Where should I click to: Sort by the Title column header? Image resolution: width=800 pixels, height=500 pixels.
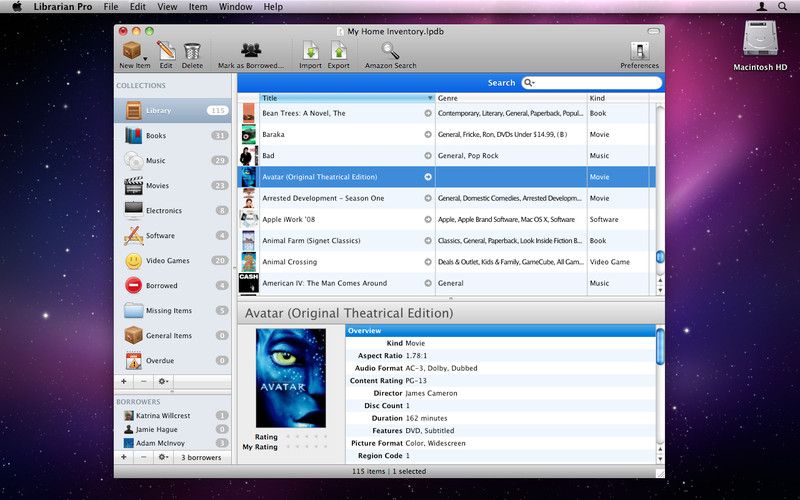point(347,98)
